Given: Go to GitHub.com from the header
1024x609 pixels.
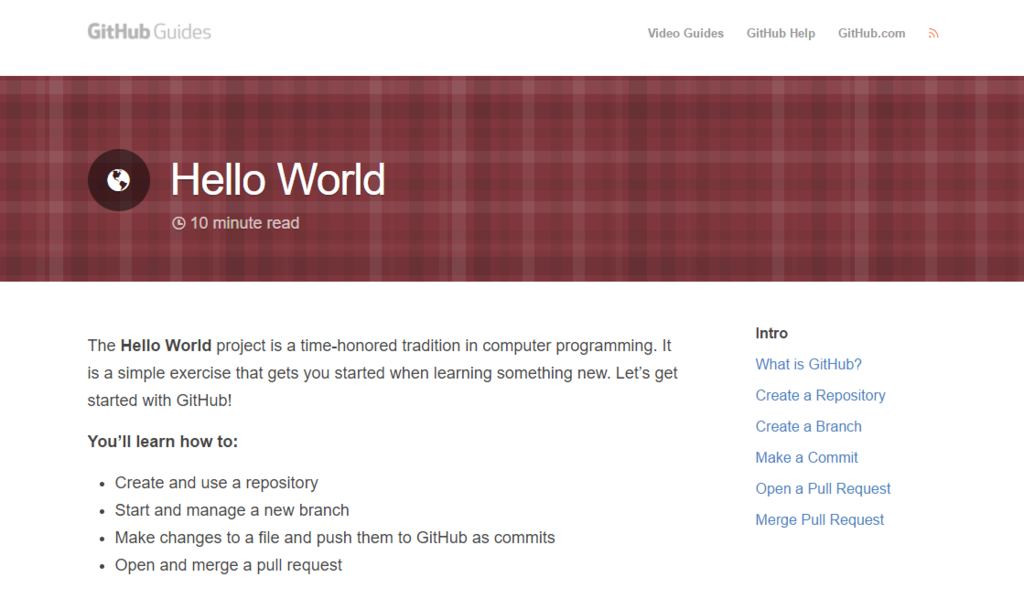Looking at the screenshot, I should pyautogui.click(x=871, y=33).
